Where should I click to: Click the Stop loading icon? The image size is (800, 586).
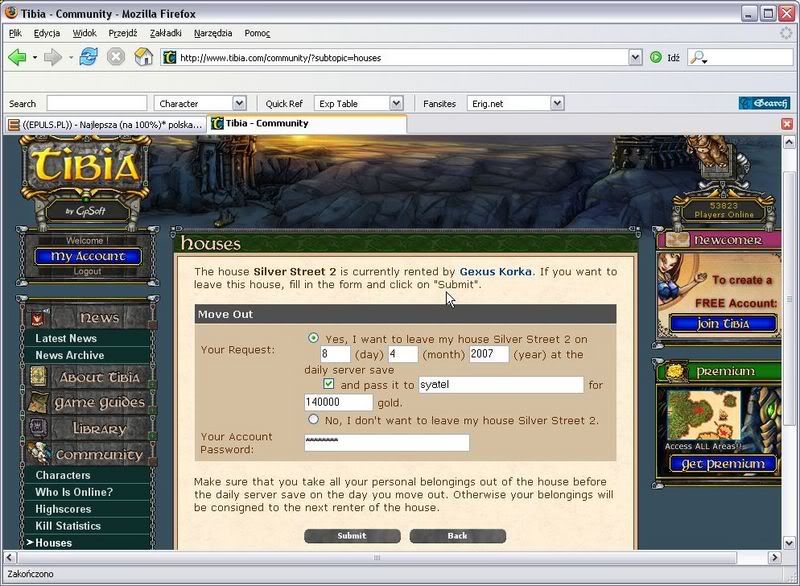(116, 57)
